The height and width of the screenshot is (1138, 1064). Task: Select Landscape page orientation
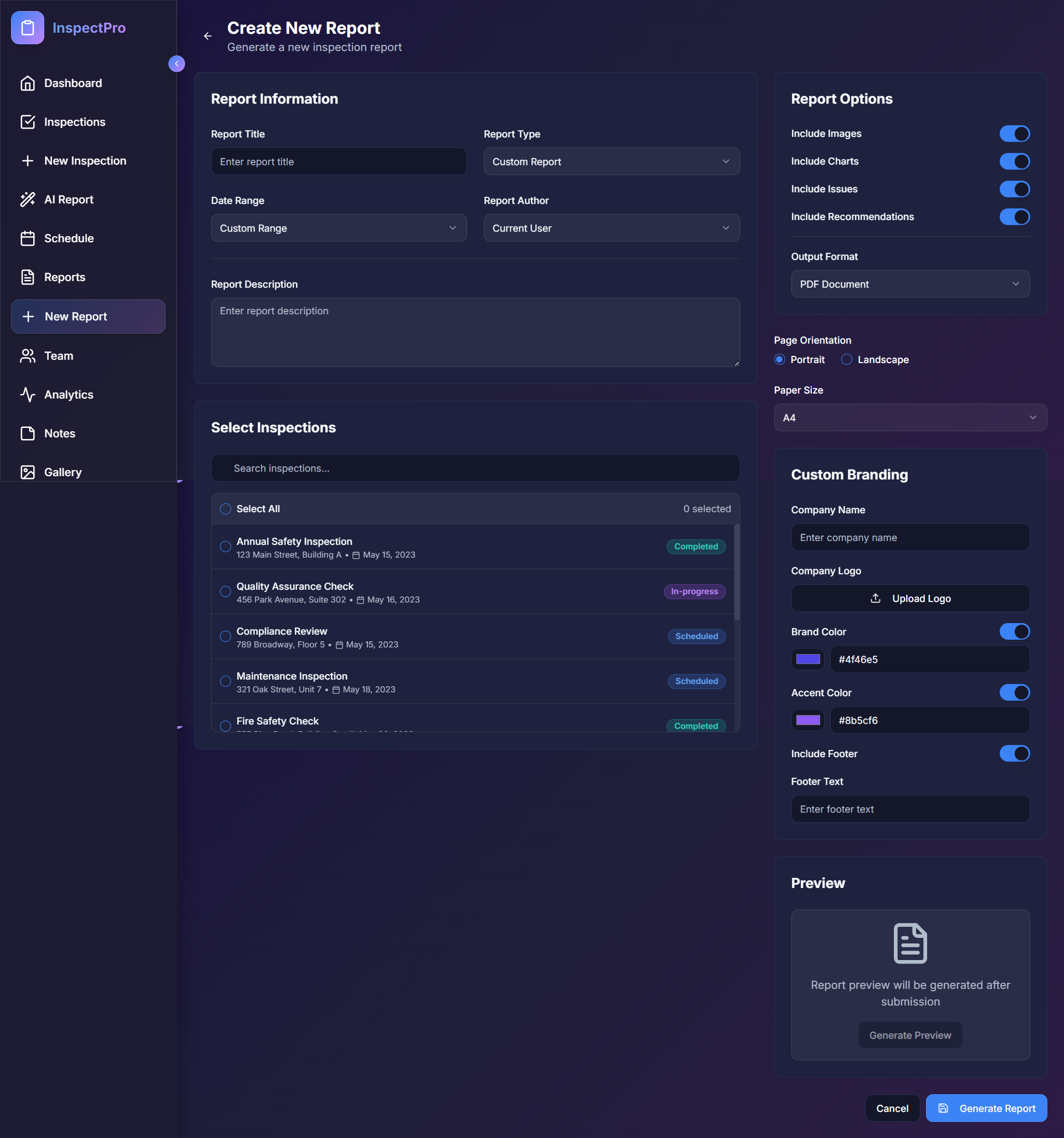(x=847, y=360)
